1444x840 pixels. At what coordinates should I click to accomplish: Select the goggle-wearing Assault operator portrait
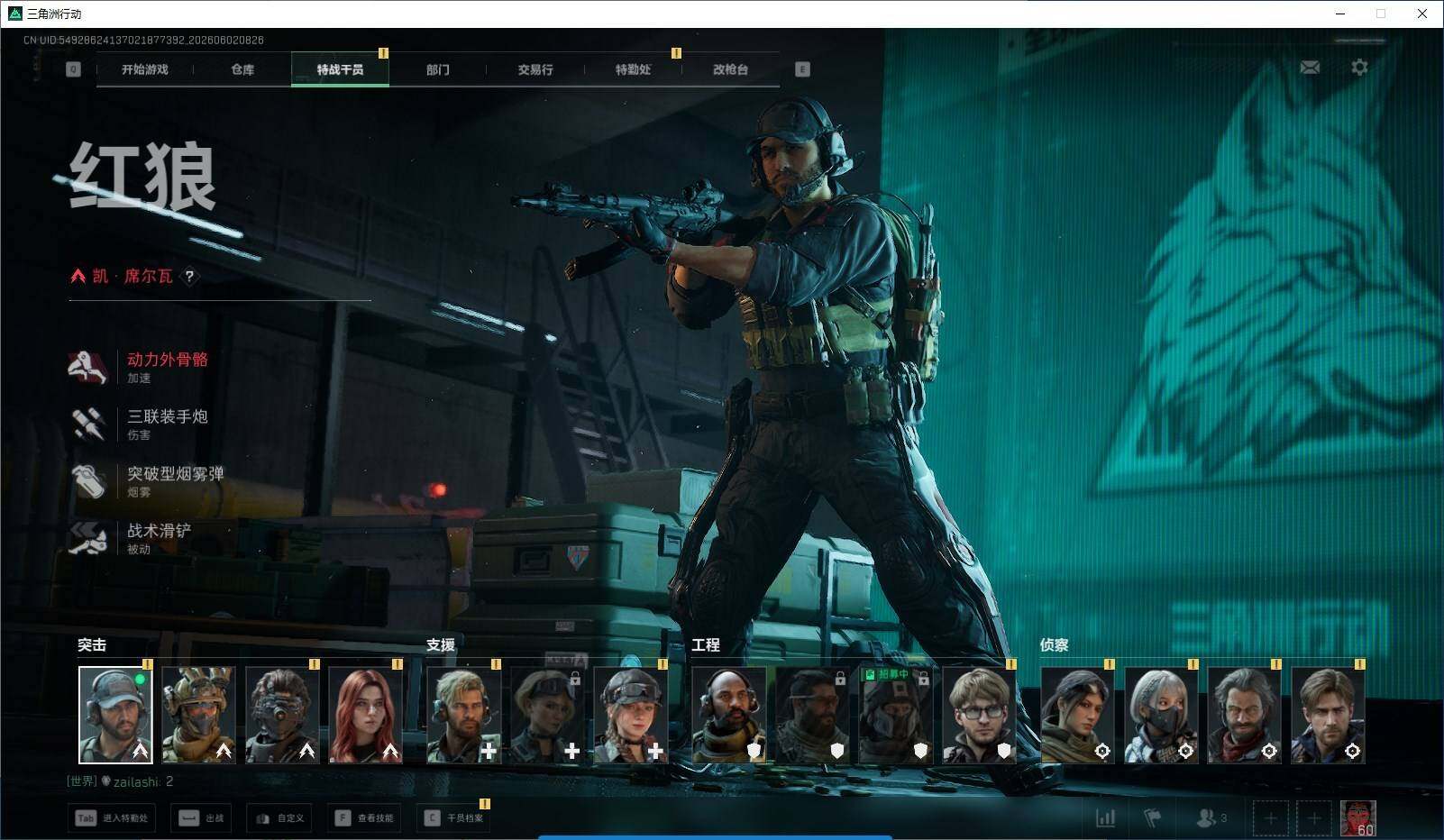pos(282,715)
